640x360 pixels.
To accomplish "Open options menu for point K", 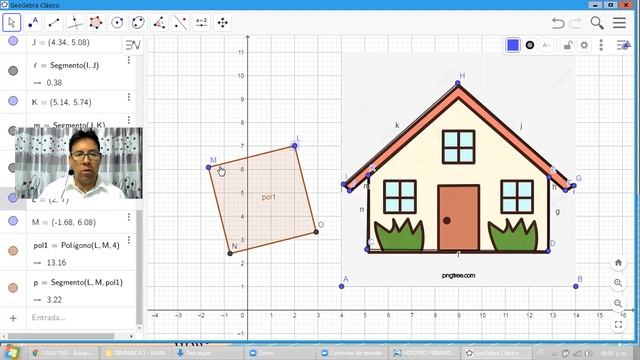I will coord(129,97).
